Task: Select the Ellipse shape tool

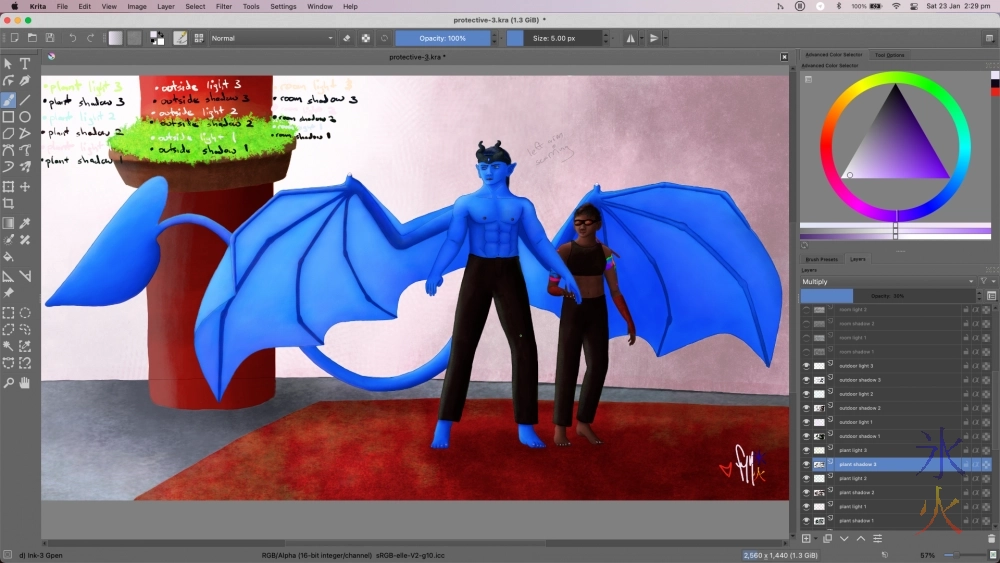Action: [25, 117]
